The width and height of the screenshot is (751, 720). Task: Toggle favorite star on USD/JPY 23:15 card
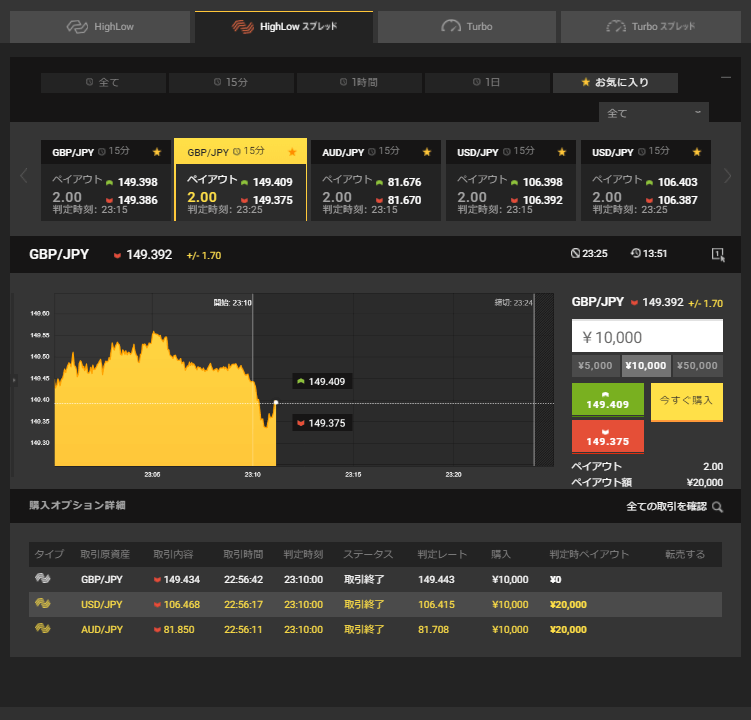coord(562,152)
